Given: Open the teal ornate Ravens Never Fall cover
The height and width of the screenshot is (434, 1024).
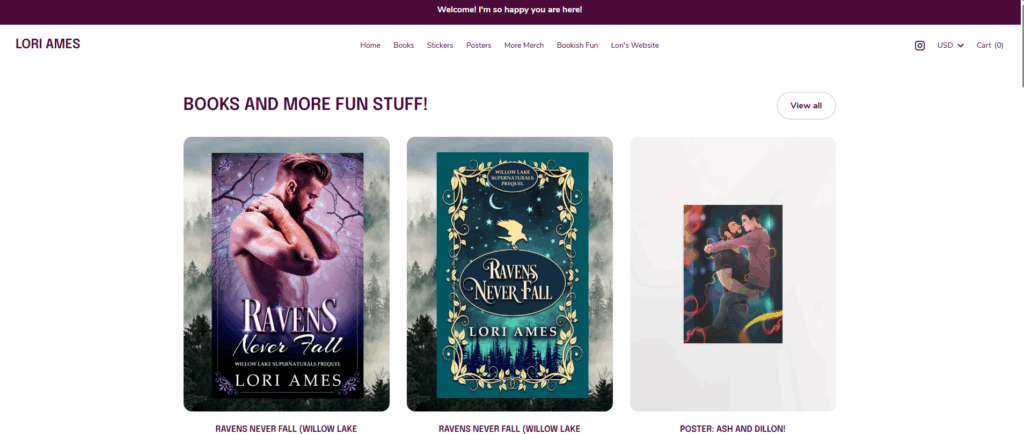Looking at the screenshot, I should (x=509, y=274).
